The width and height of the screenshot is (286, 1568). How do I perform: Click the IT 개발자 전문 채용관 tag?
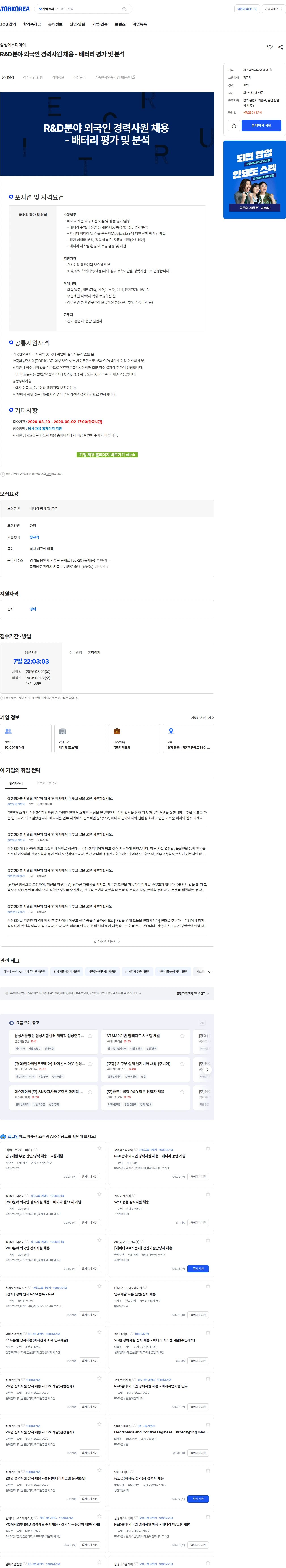point(137,971)
